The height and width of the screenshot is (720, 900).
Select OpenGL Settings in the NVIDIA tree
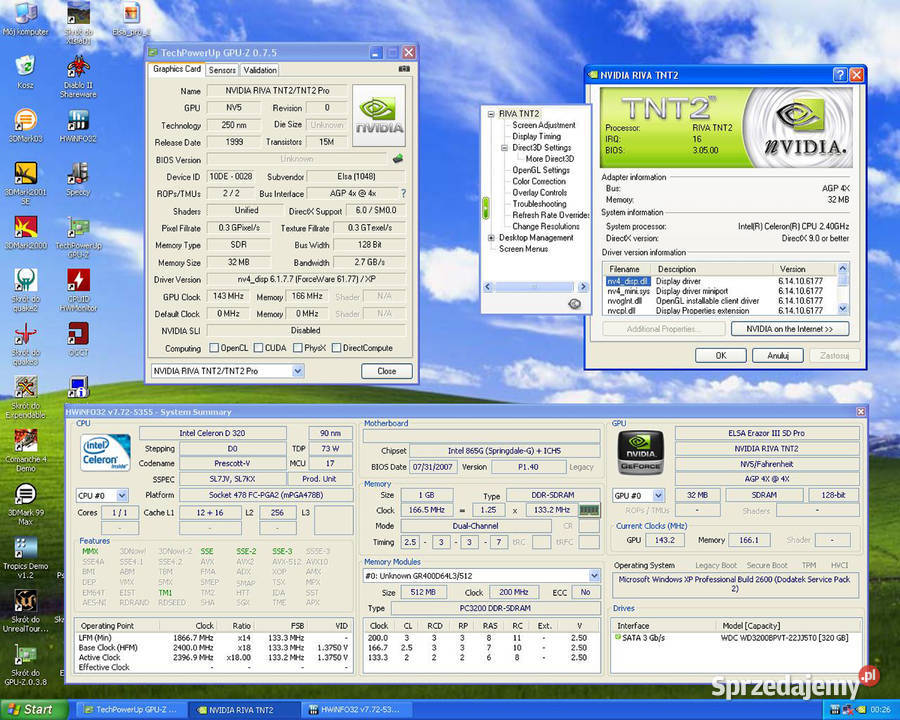click(x=541, y=170)
